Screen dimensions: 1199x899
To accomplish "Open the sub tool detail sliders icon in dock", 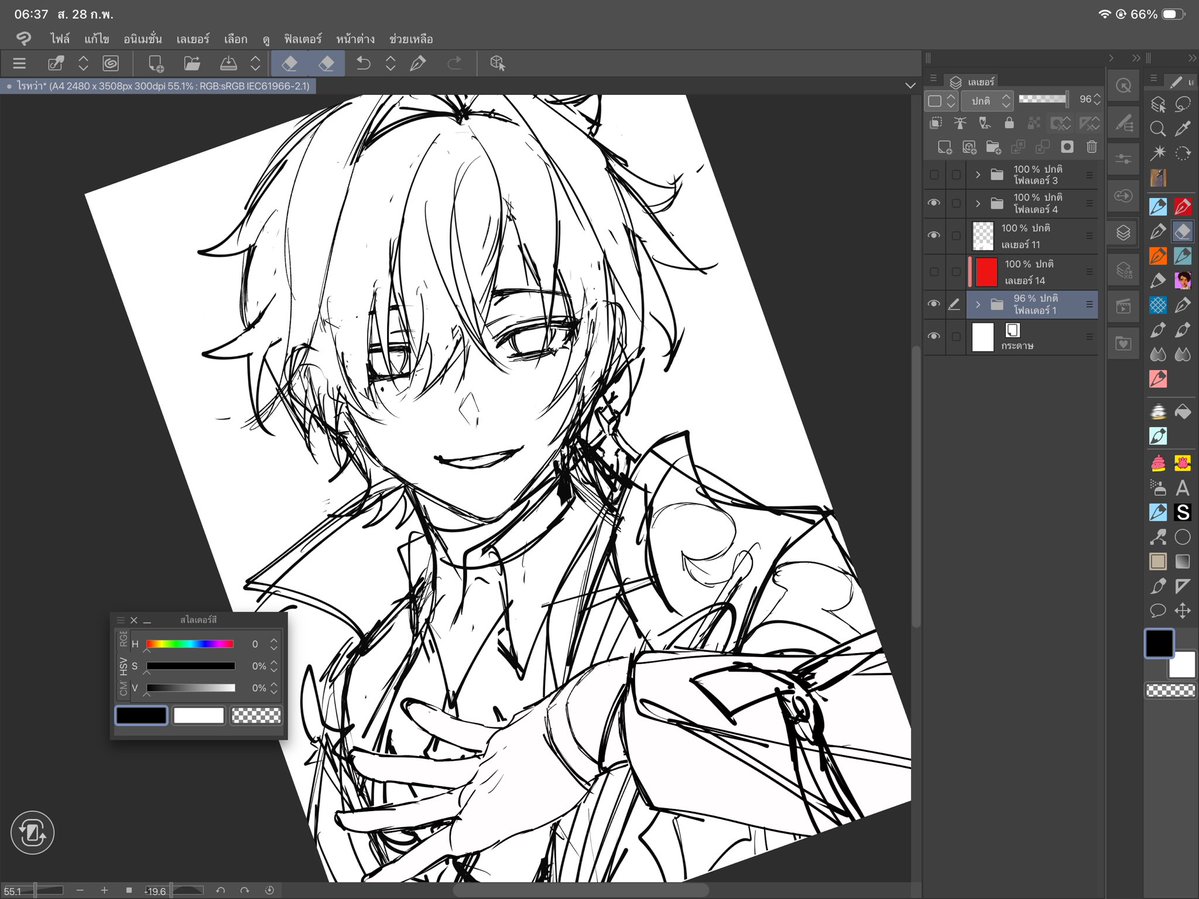I will 1123,159.
